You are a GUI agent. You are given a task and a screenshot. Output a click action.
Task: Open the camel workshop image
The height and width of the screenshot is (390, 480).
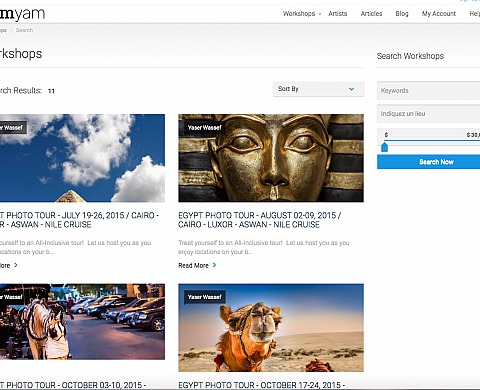(x=271, y=328)
